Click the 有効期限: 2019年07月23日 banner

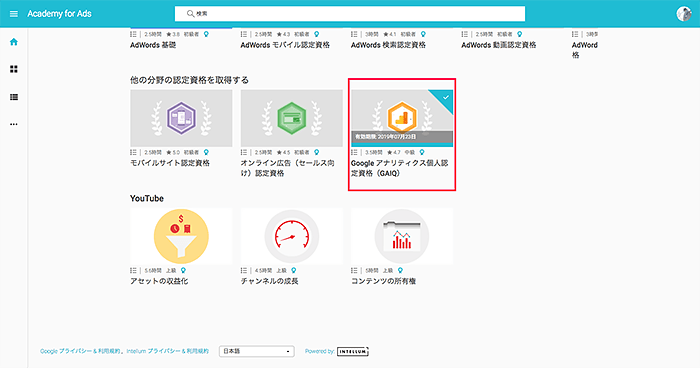point(402,137)
